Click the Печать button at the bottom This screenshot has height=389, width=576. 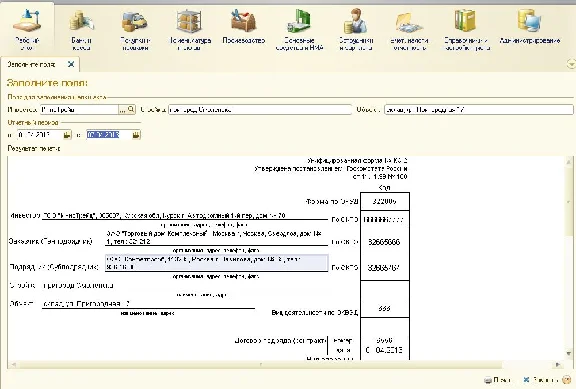(x=497, y=379)
